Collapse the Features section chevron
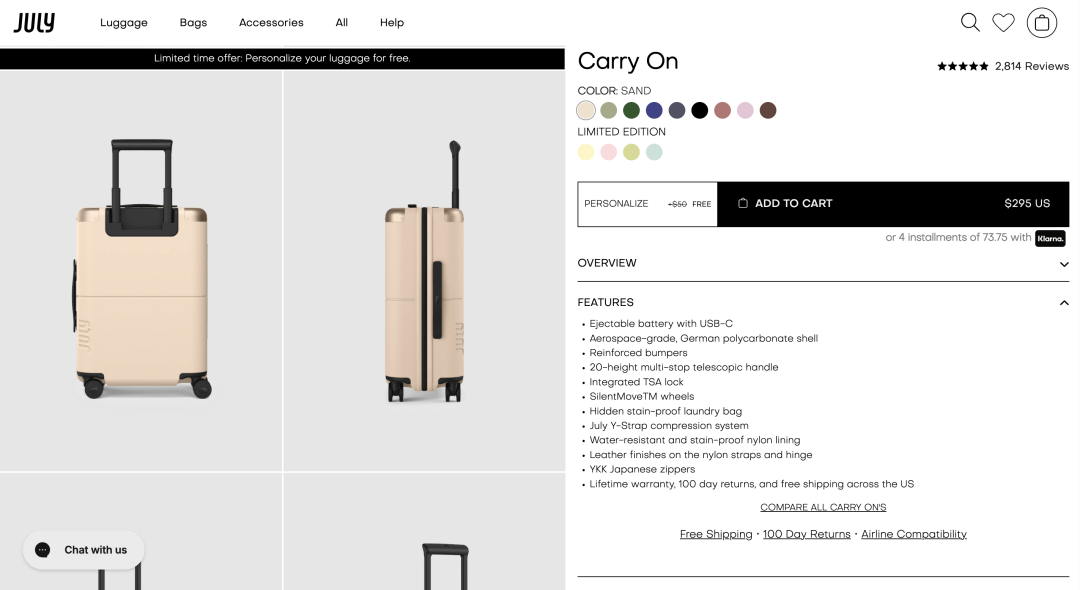The height and width of the screenshot is (590, 1080). click(1064, 303)
